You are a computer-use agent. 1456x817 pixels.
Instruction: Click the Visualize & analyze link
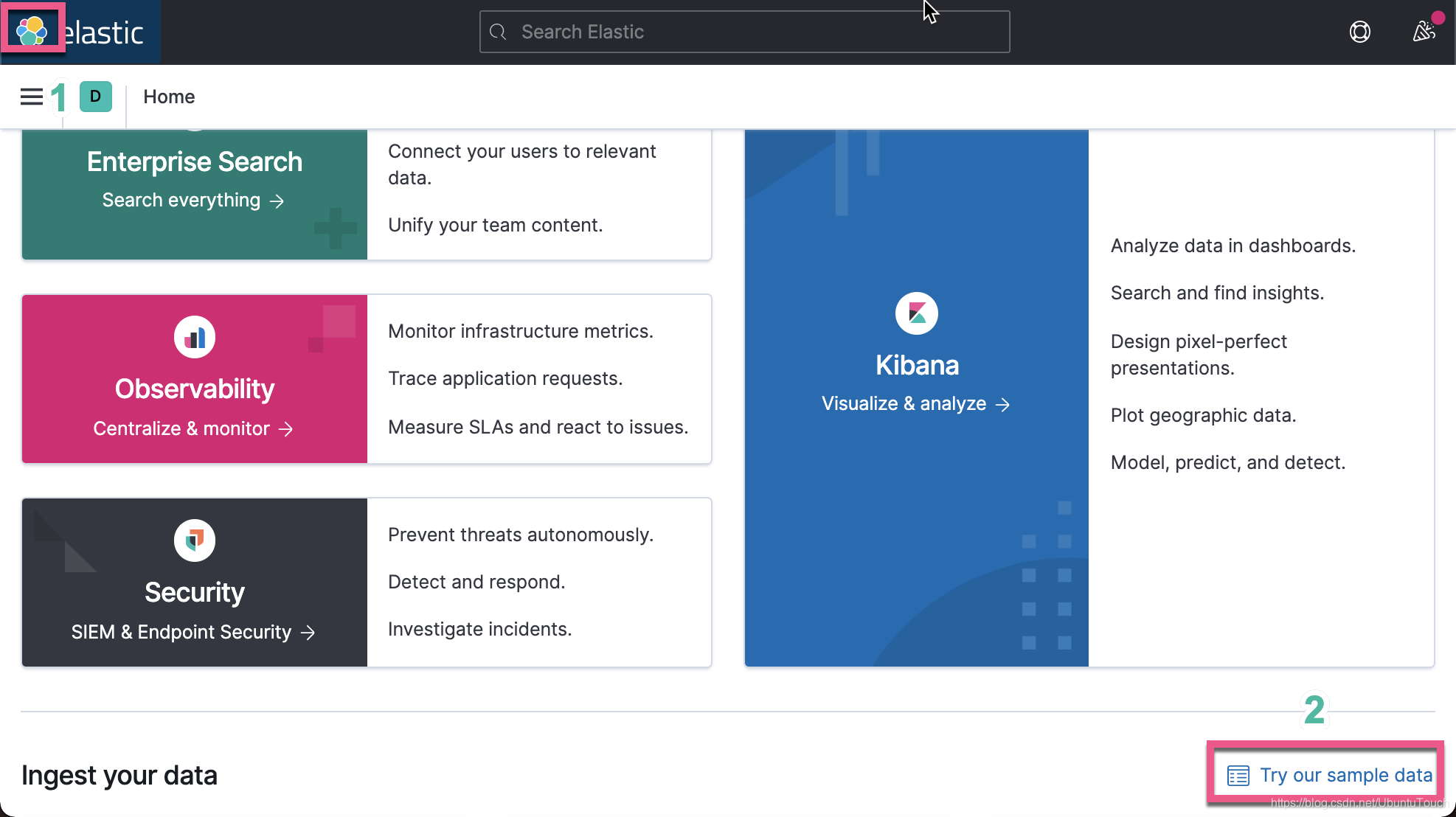point(915,403)
